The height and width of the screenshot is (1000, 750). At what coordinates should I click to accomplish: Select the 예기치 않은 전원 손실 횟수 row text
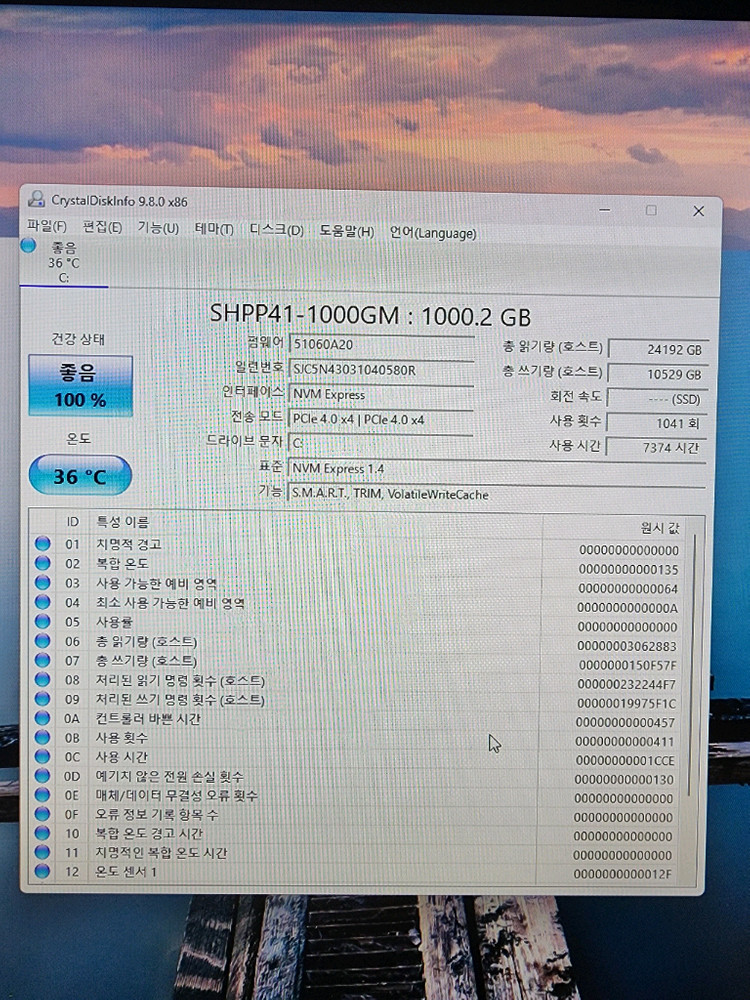pyautogui.click(x=170, y=776)
